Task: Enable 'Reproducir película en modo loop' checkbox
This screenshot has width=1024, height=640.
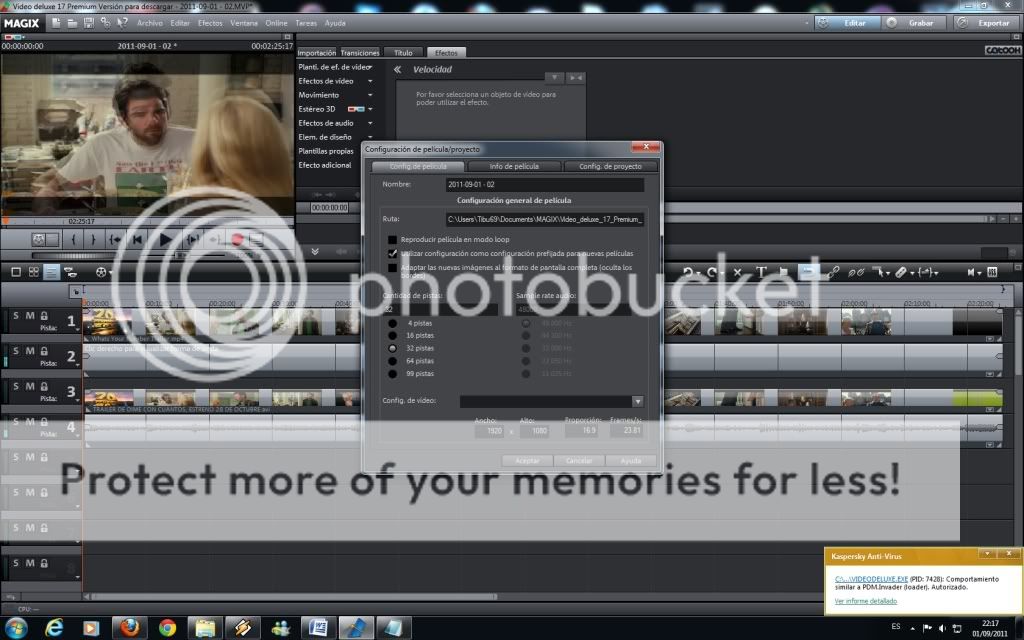Action: coord(392,240)
